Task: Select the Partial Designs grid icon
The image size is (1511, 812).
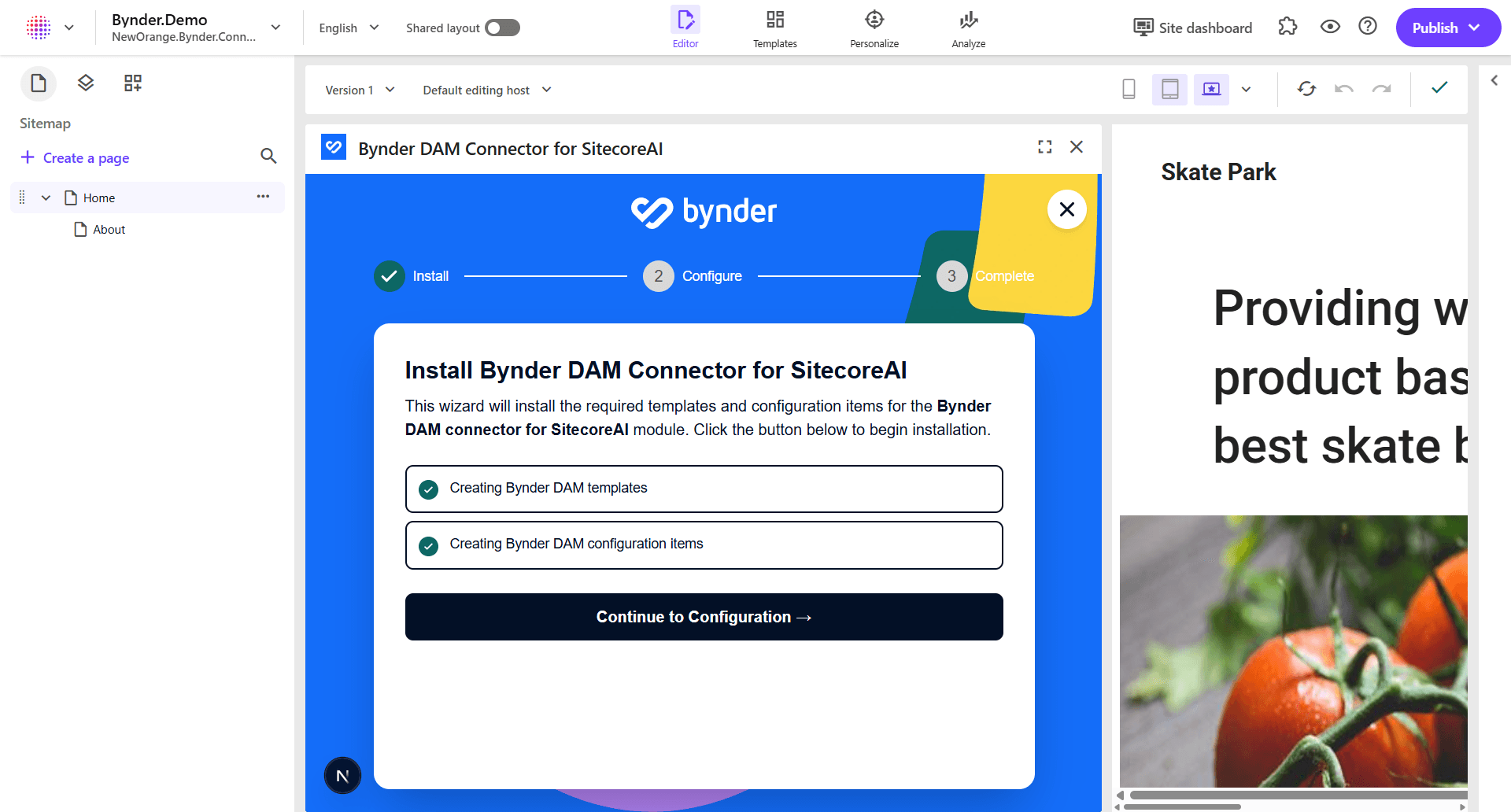Action: pos(132,83)
